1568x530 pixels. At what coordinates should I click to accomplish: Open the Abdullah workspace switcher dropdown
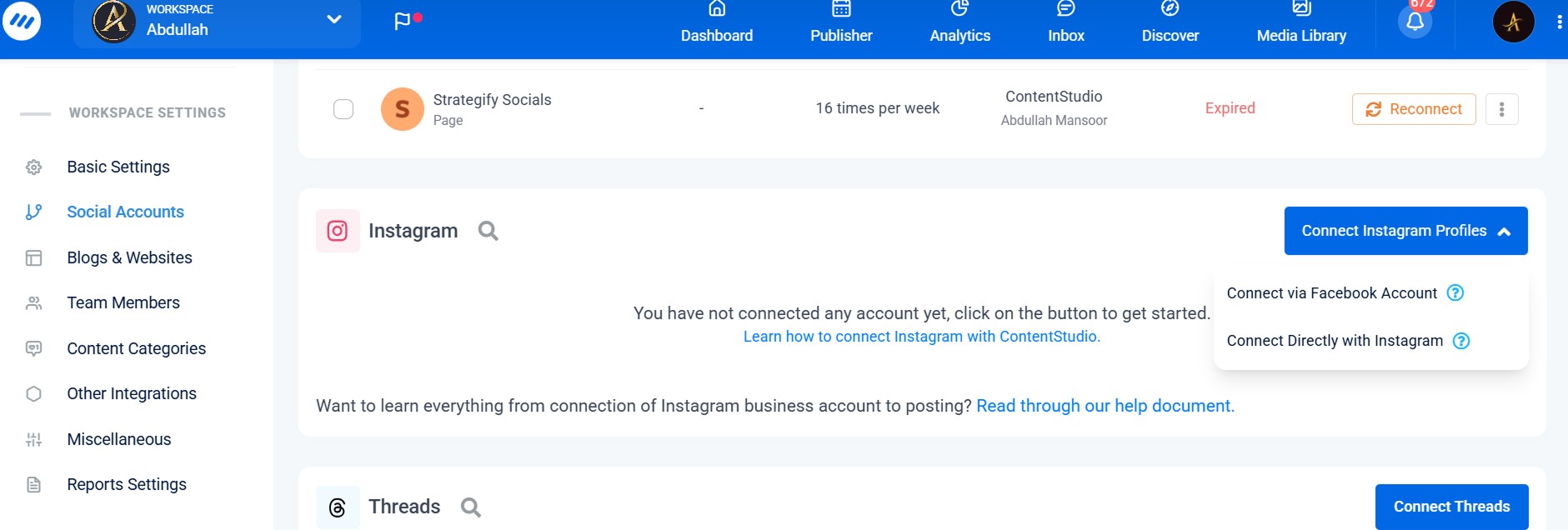[x=217, y=22]
